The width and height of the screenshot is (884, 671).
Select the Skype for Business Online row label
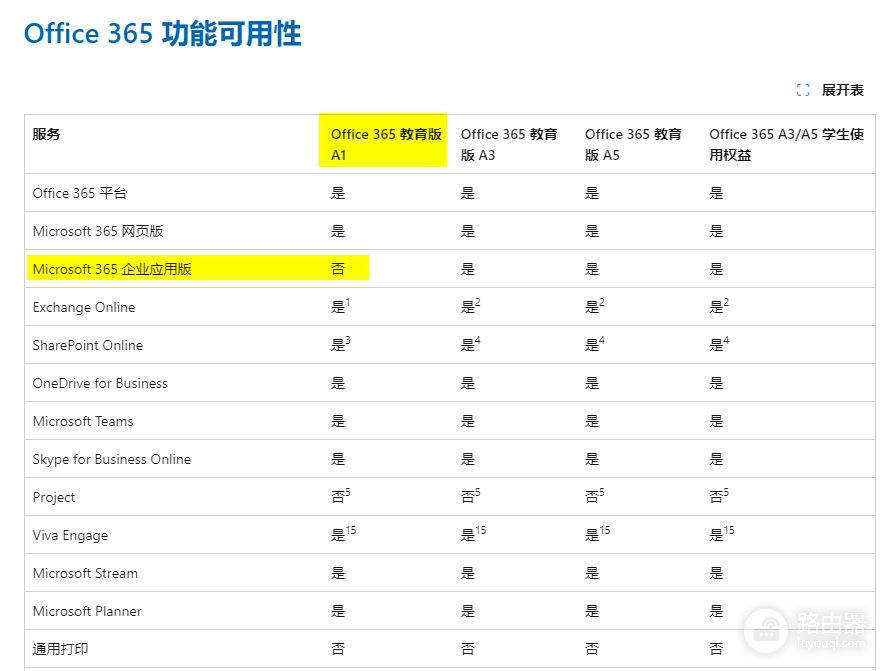[x=112, y=460]
